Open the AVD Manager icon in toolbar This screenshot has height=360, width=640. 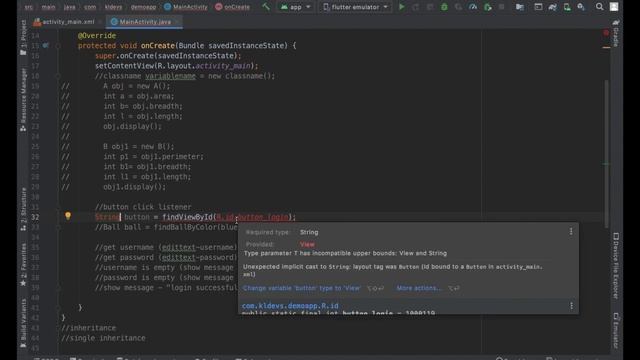coord(567,7)
